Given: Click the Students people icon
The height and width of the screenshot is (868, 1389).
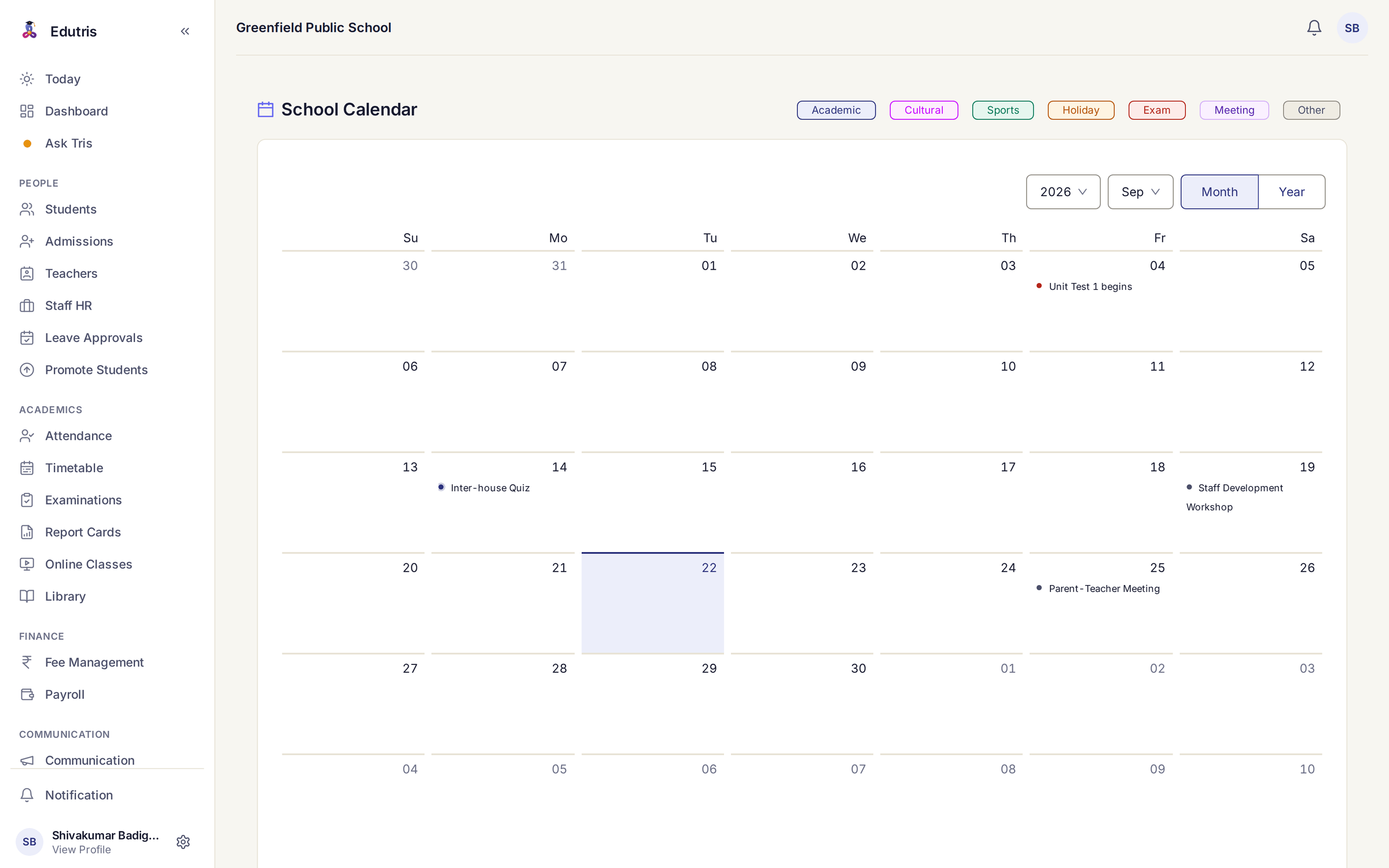Looking at the screenshot, I should pyautogui.click(x=27, y=209).
